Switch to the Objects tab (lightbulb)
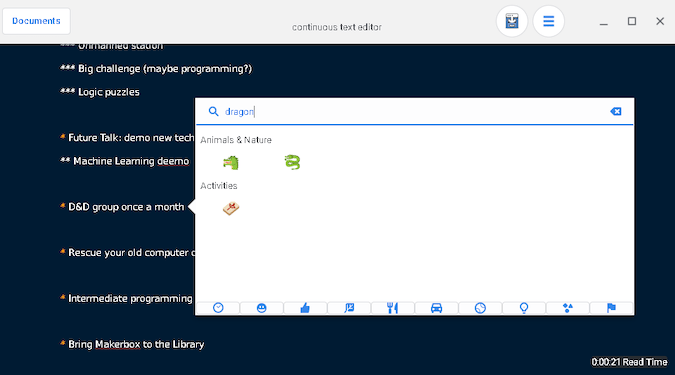The height and width of the screenshot is (375, 675). coord(524,308)
